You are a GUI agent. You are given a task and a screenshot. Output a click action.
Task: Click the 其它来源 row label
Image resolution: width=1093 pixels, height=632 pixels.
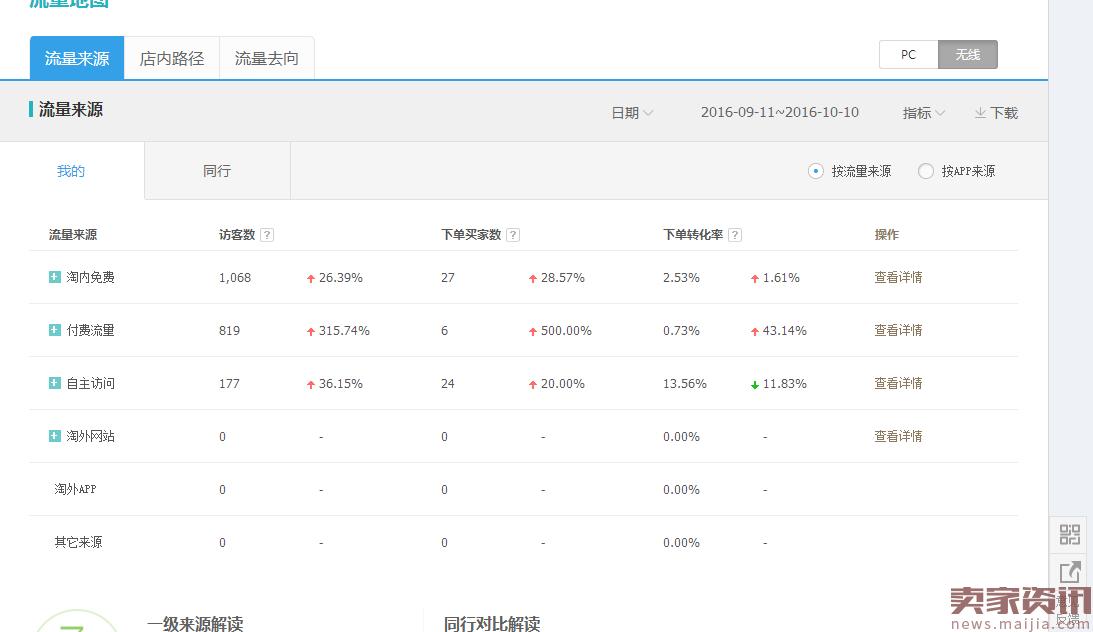(x=78, y=542)
